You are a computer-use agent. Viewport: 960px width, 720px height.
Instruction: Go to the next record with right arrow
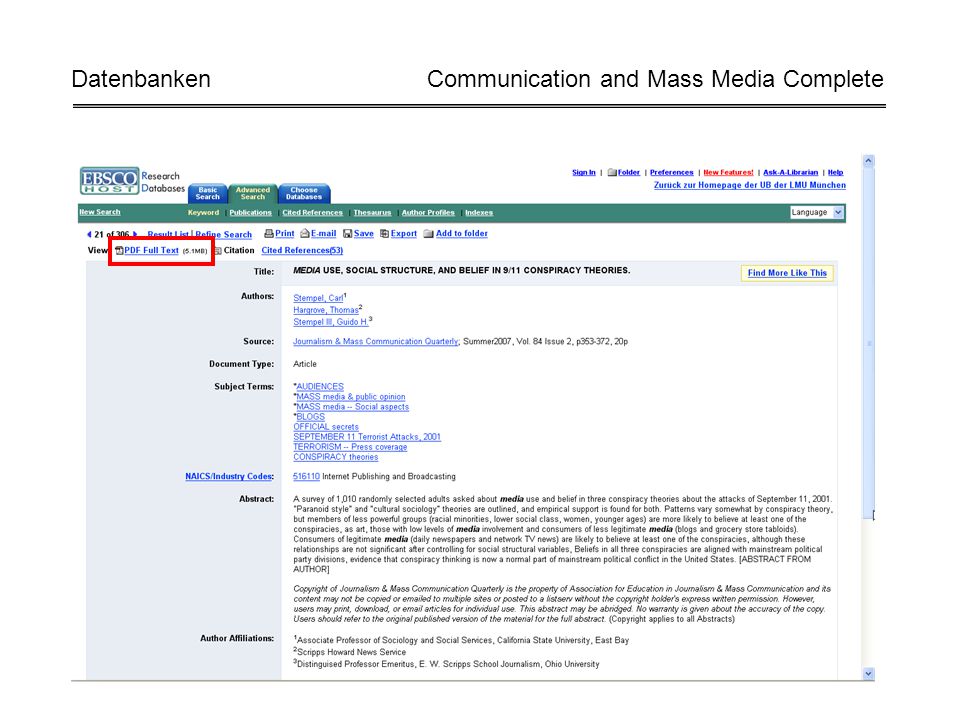click(135, 234)
